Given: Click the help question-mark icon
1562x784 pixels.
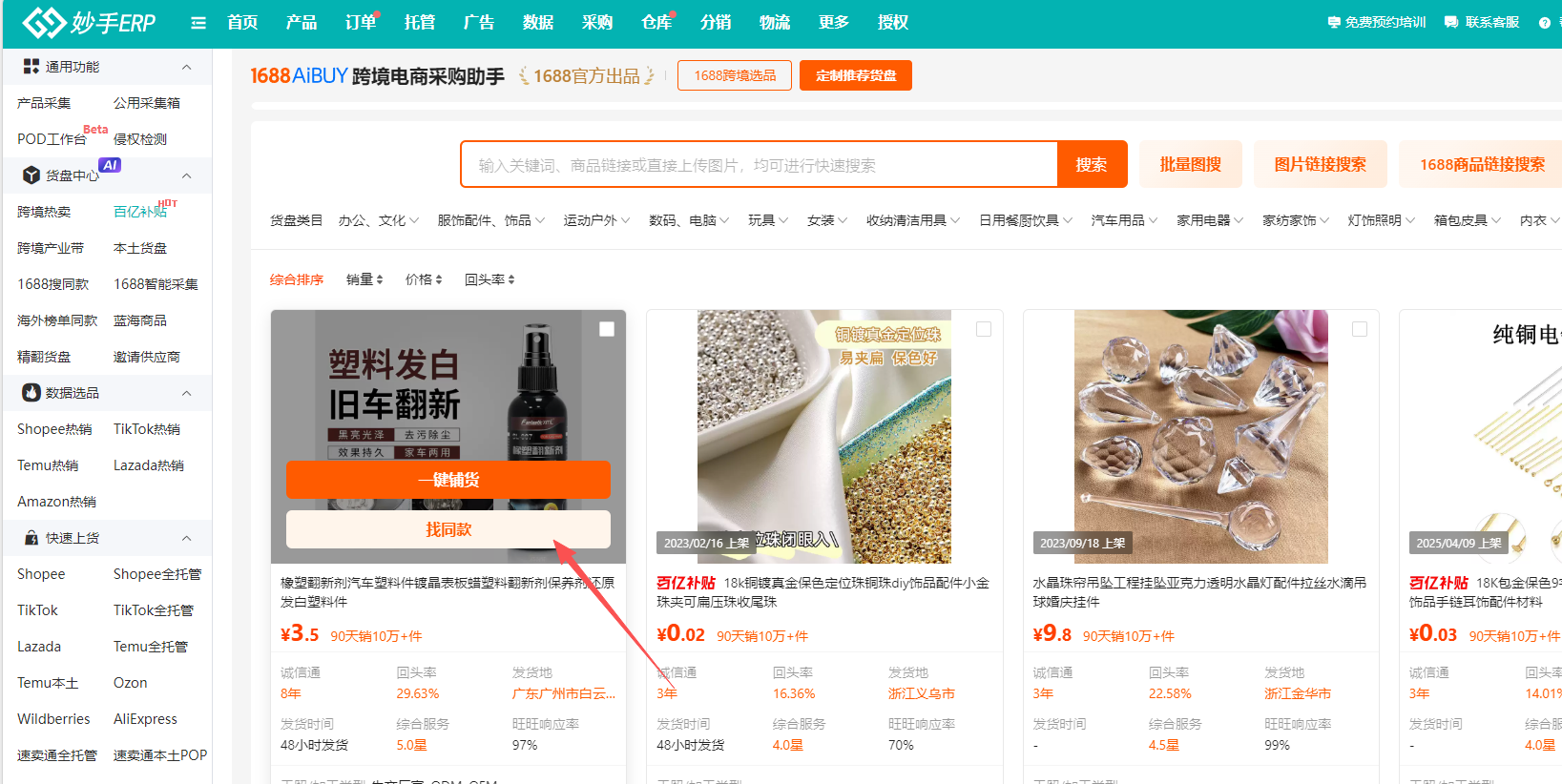Looking at the screenshot, I should (1545, 23).
